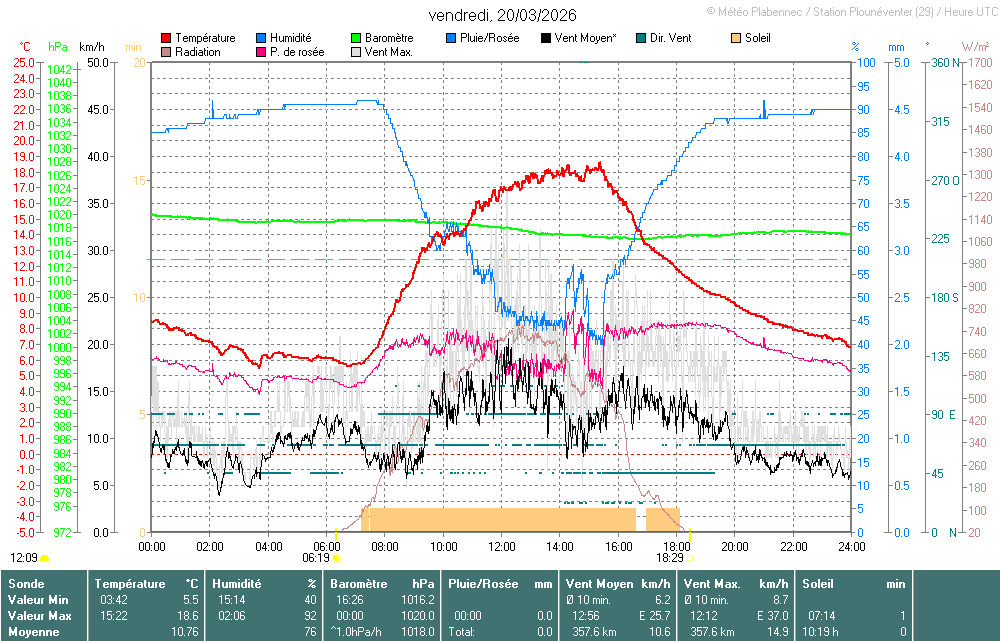This screenshot has width=1000, height=641.
Task: Click the orange sunshine duration bar
Action: point(500,519)
